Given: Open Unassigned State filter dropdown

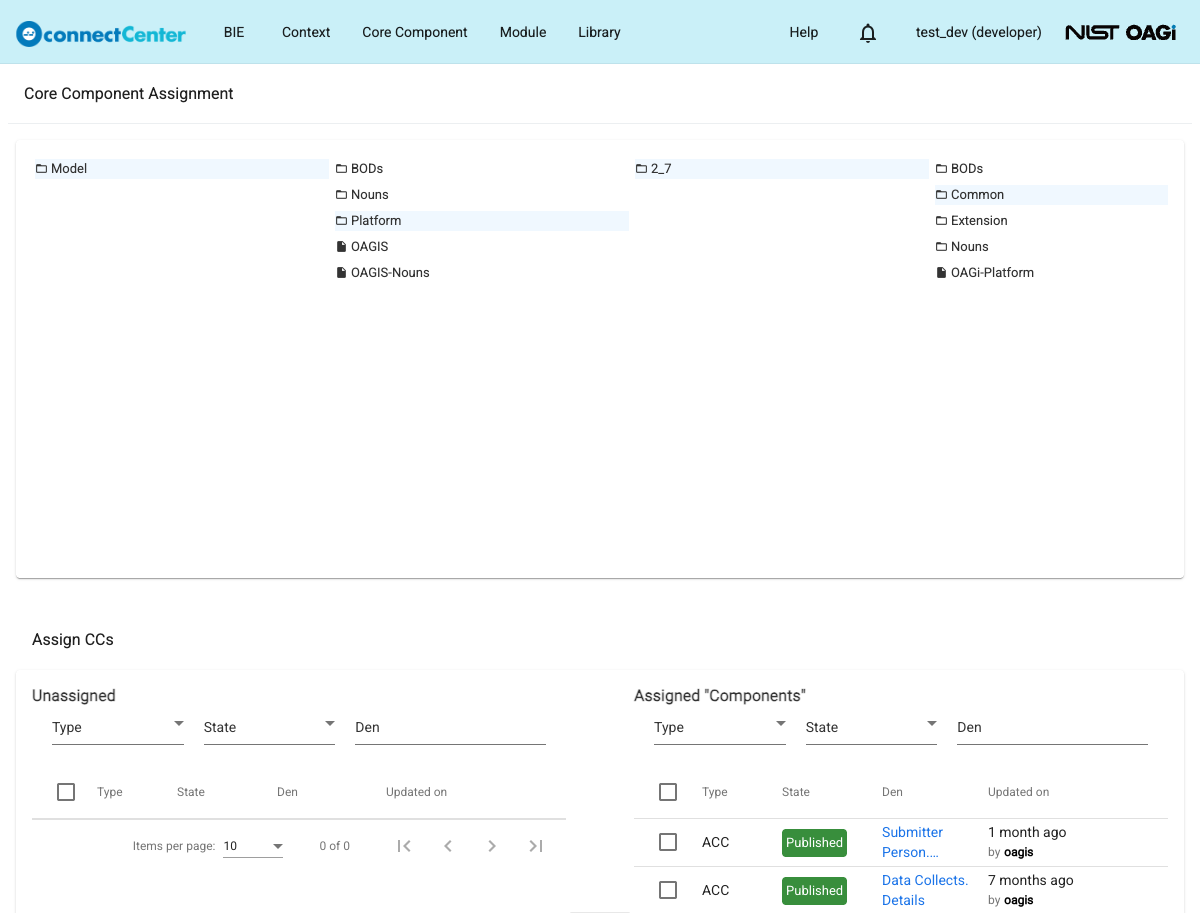Looking at the screenshot, I should (269, 727).
